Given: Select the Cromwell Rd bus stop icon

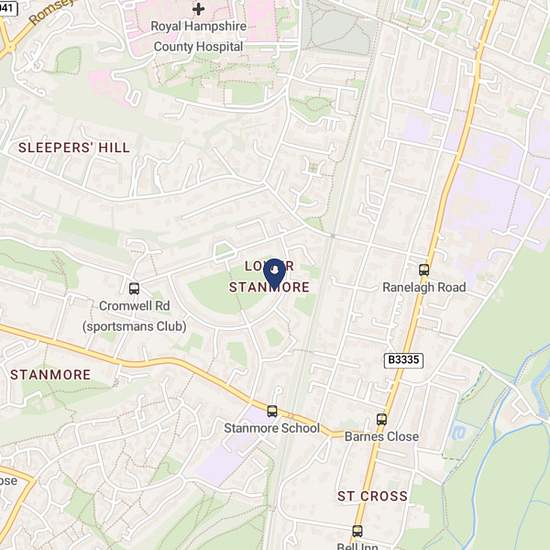Looking at the screenshot, I should [x=134, y=289].
